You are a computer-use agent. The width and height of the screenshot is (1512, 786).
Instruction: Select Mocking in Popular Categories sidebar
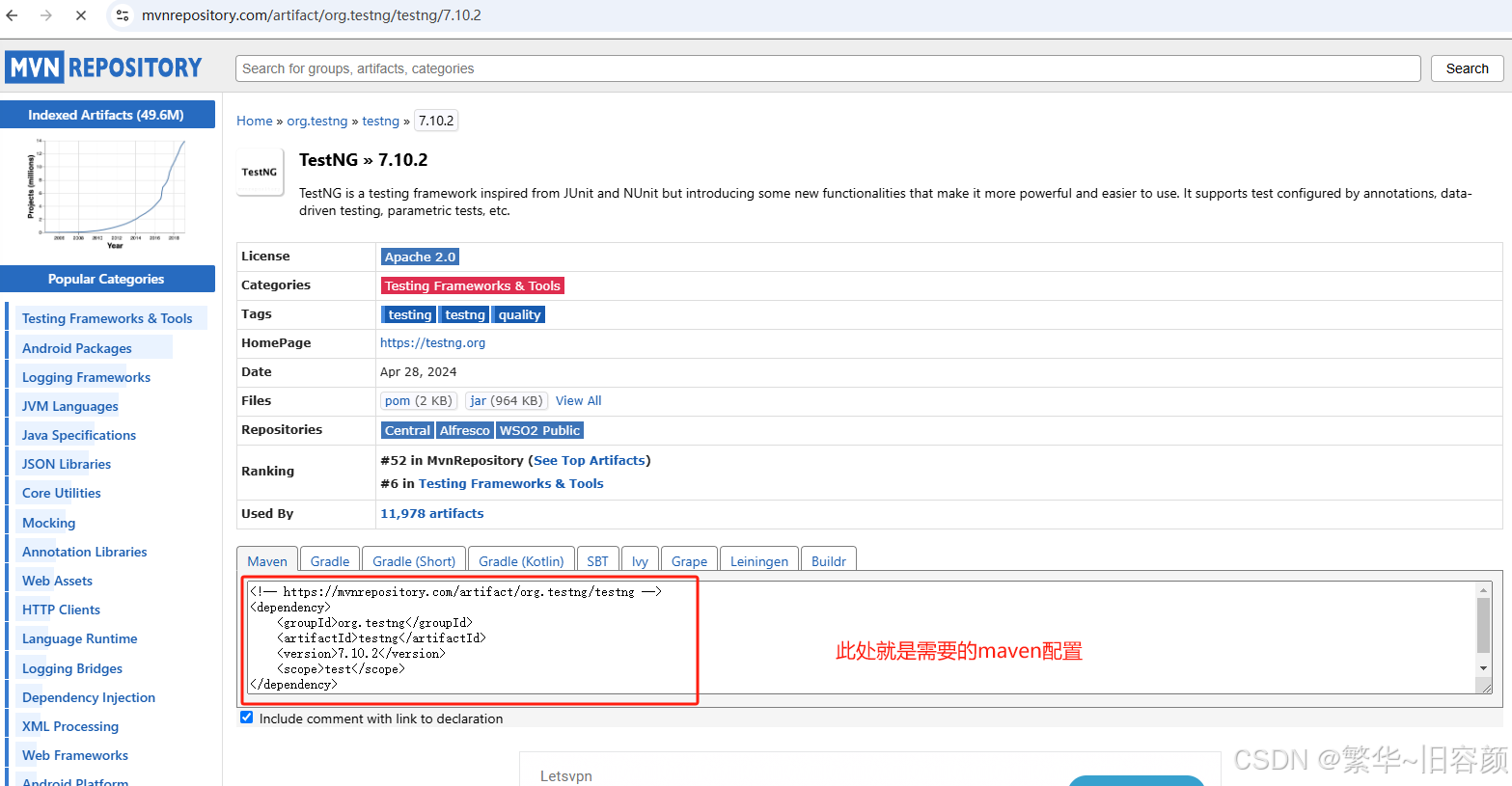pyautogui.click(x=47, y=522)
